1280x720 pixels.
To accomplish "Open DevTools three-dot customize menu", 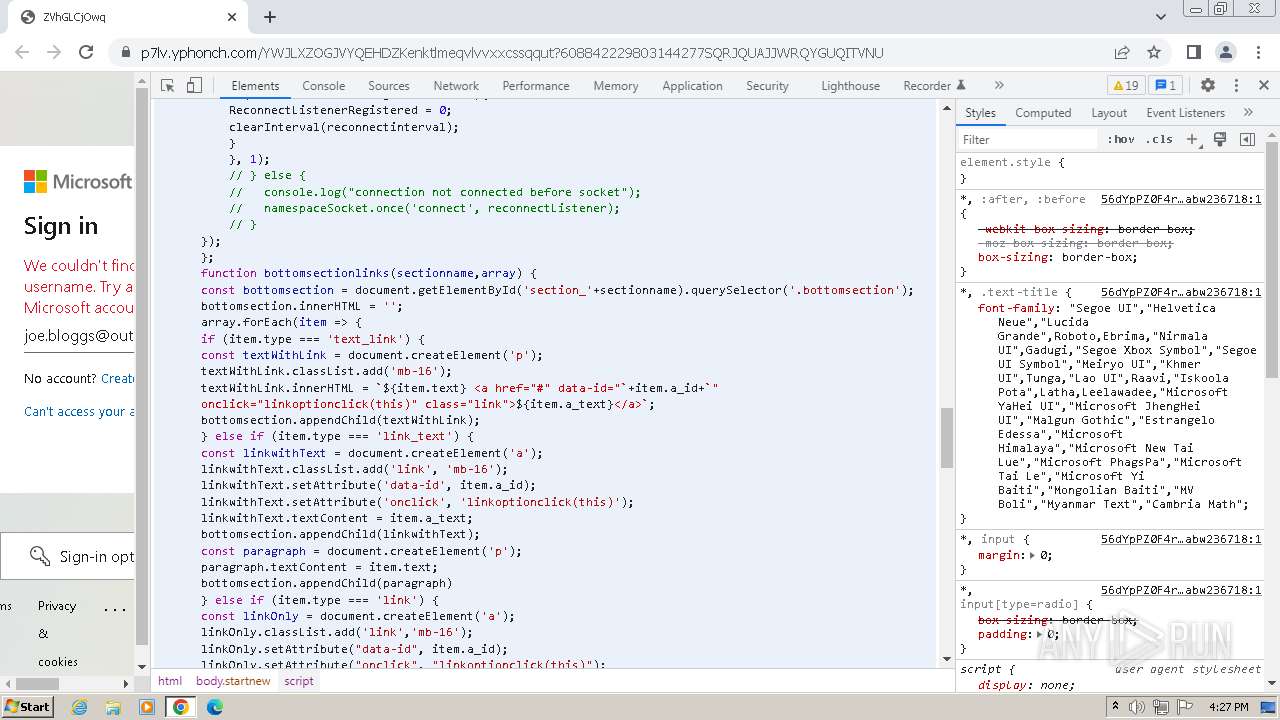I will (1236, 86).
